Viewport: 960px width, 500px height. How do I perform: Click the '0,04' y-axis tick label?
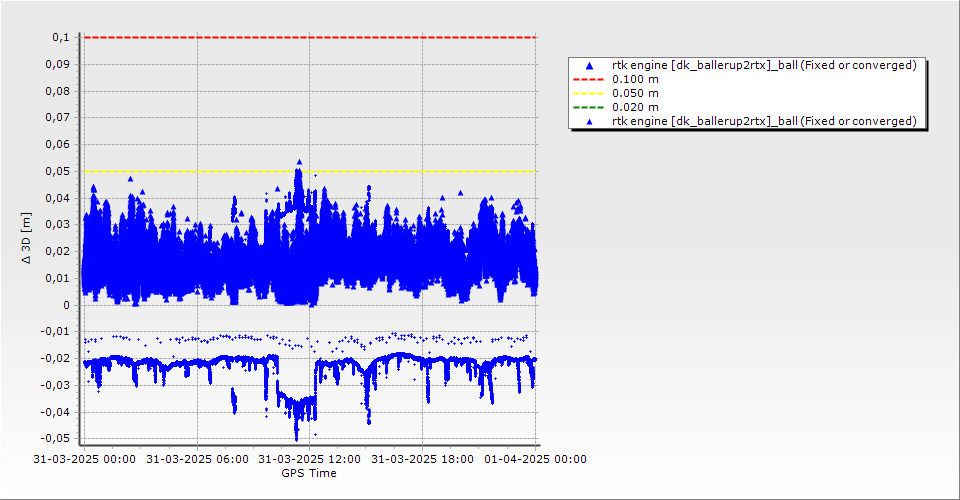pyautogui.click(x=58, y=198)
